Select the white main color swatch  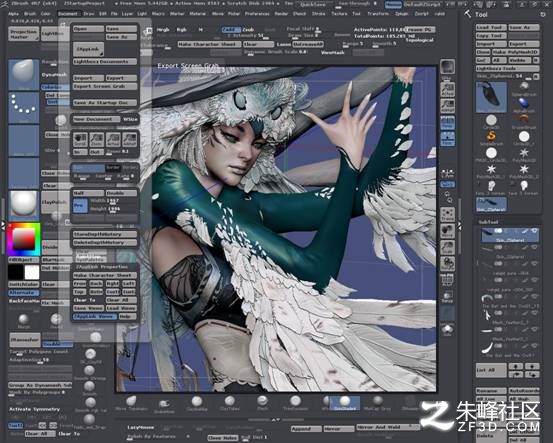click(32, 272)
